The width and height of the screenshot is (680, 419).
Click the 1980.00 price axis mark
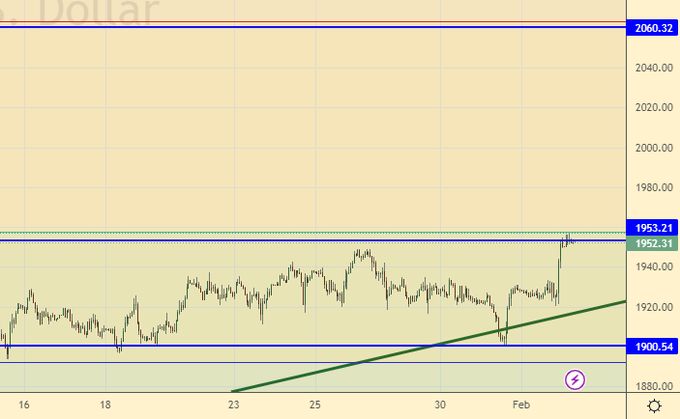(652, 188)
